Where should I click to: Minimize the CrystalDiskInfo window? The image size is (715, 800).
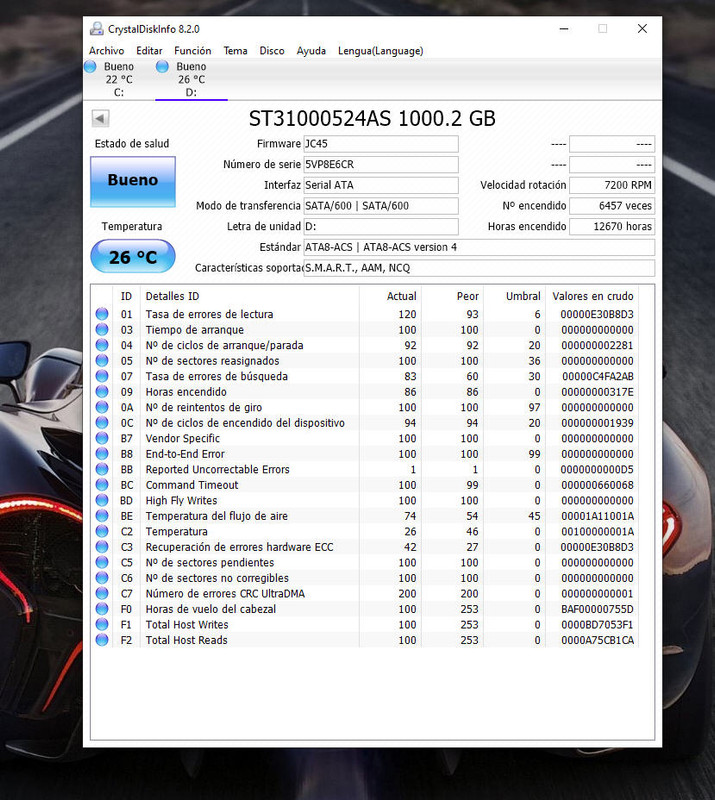(564, 29)
